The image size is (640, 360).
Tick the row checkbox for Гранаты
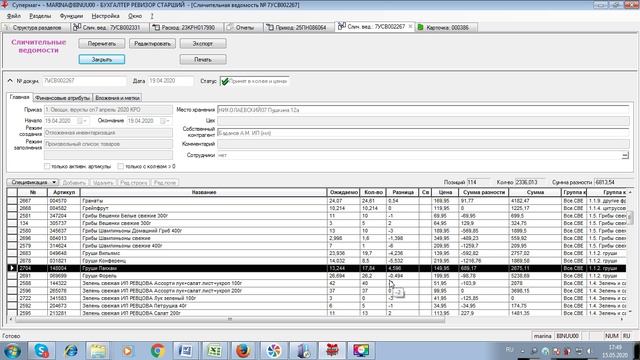12,201
